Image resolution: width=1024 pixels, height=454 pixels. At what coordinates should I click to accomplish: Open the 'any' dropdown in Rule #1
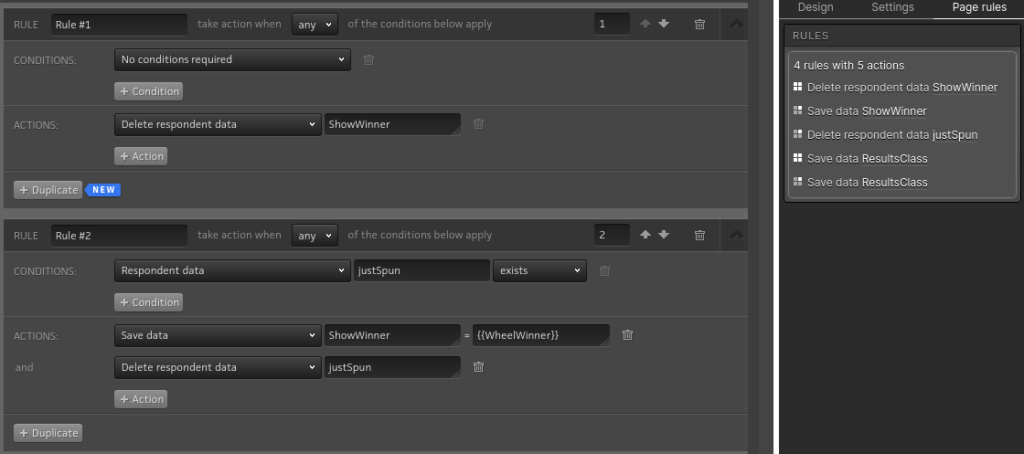click(315, 24)
